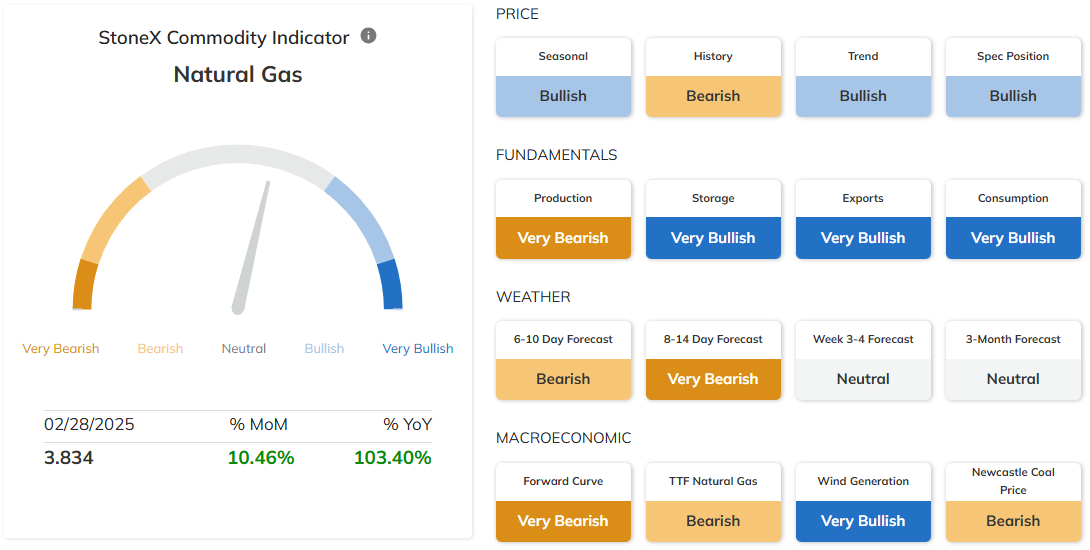Screen dimensions: 1090x550
Task: Click the 103.40% YoY value
Action: [x=393, y=458]
